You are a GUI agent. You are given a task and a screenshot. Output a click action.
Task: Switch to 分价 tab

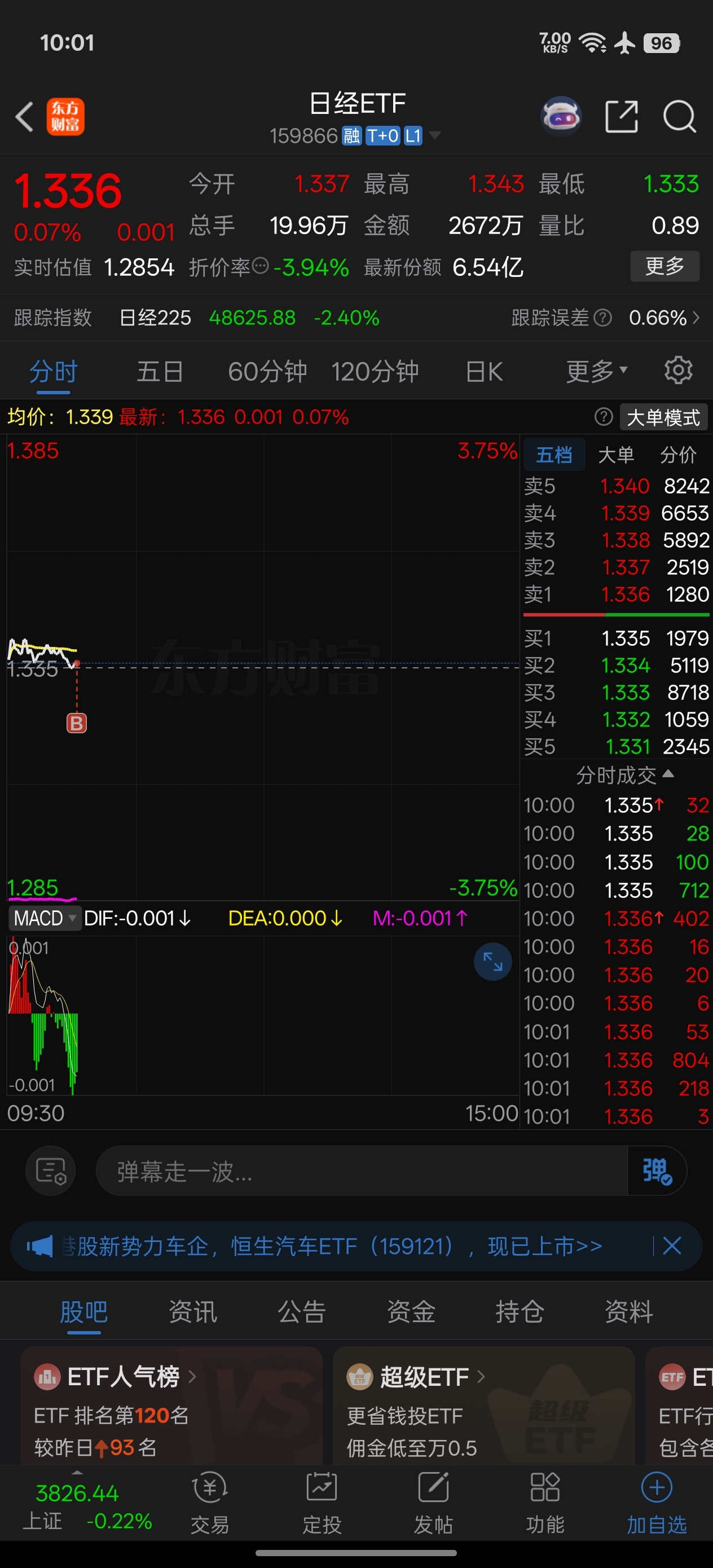point(678,454)
